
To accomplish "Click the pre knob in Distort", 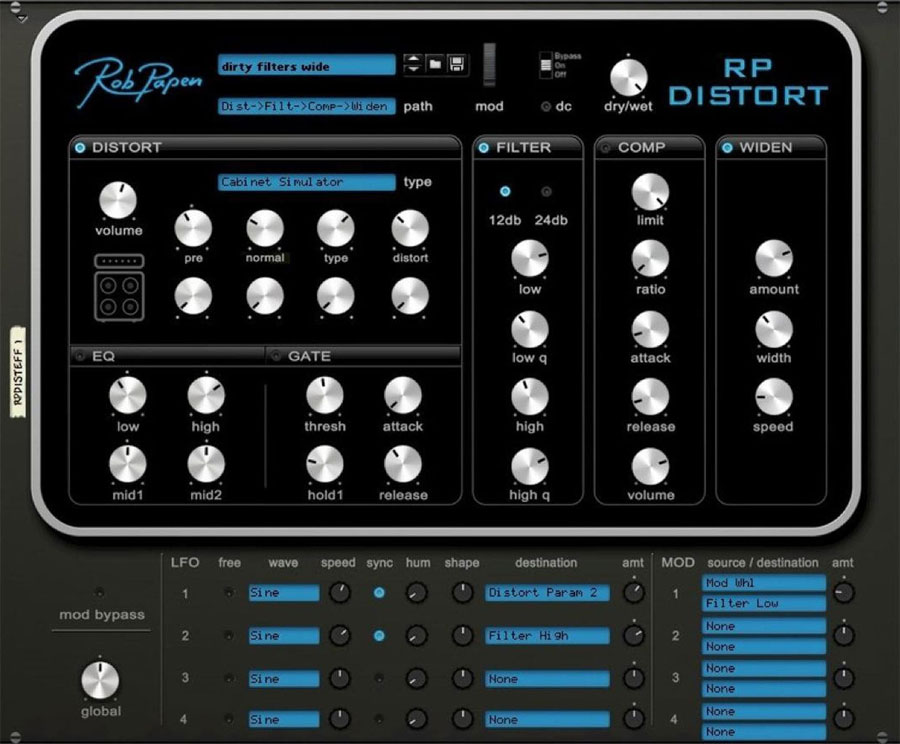I will (x=193, y=228).
